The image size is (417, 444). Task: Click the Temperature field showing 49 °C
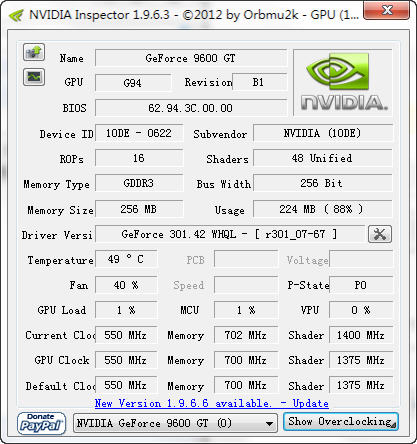126,259
